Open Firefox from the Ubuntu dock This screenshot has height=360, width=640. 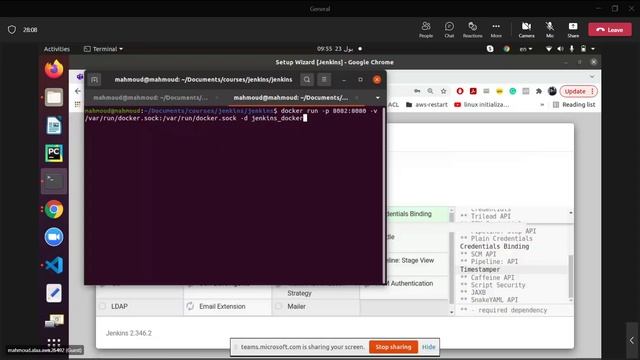54,69
